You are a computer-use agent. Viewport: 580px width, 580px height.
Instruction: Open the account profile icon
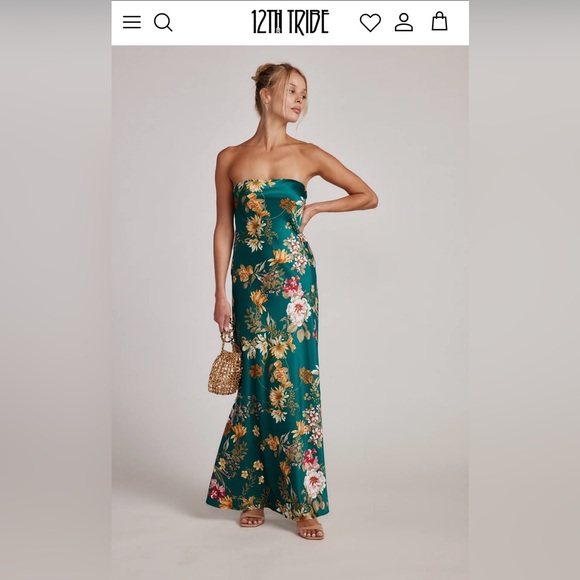click(404, 22)
